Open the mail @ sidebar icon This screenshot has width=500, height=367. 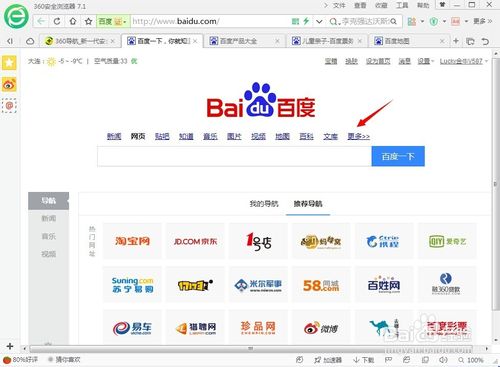pos(9,106)
